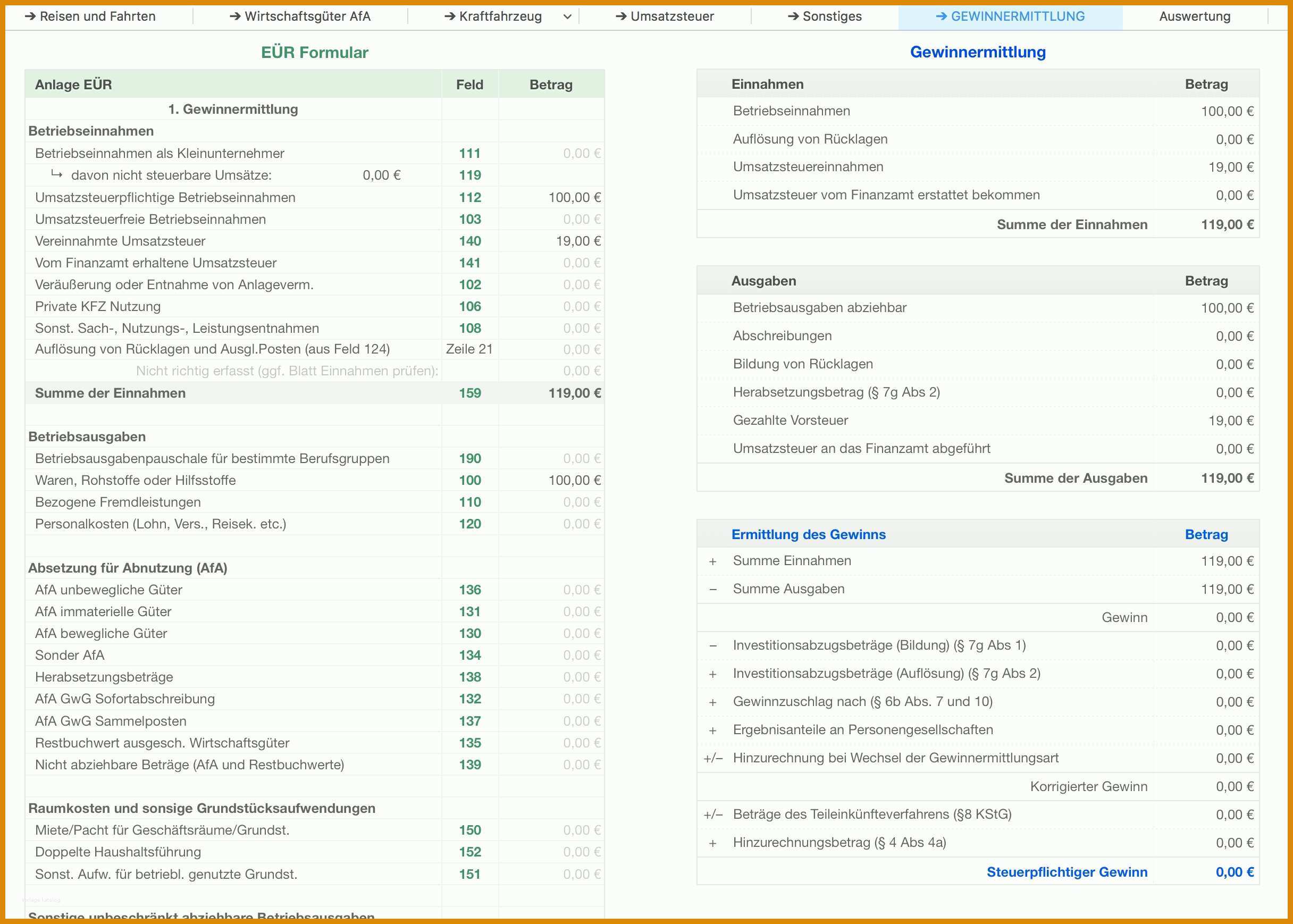
Task: Select field number 141
Action: (x=470, y=263)
